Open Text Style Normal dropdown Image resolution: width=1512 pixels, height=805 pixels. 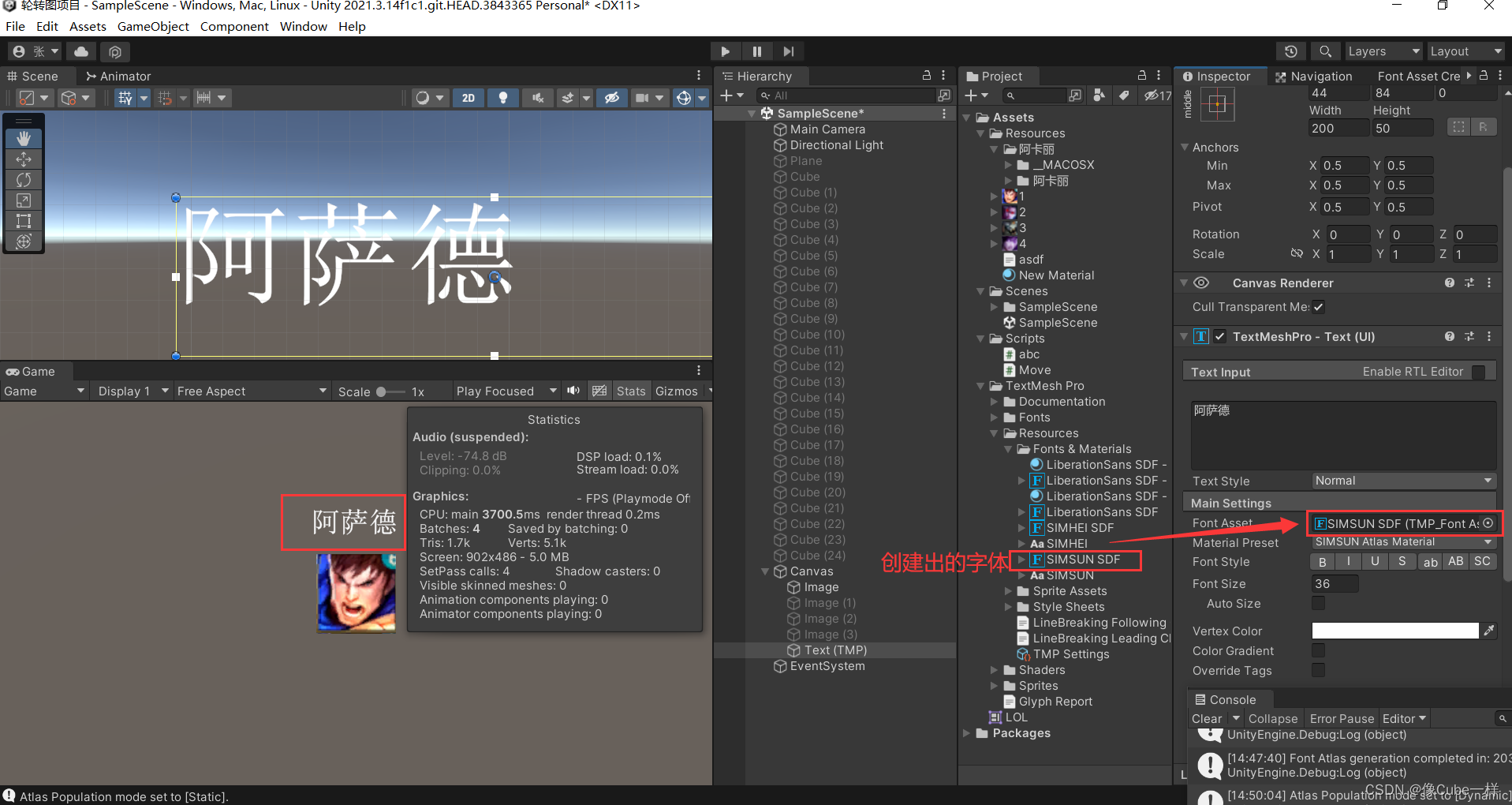(1404, 481)
